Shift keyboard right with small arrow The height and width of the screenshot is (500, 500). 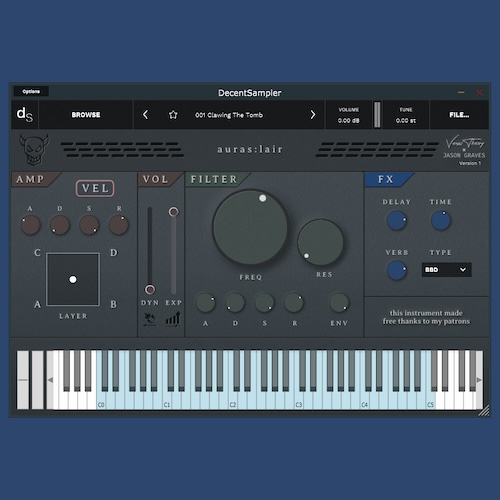coord(479,380)
